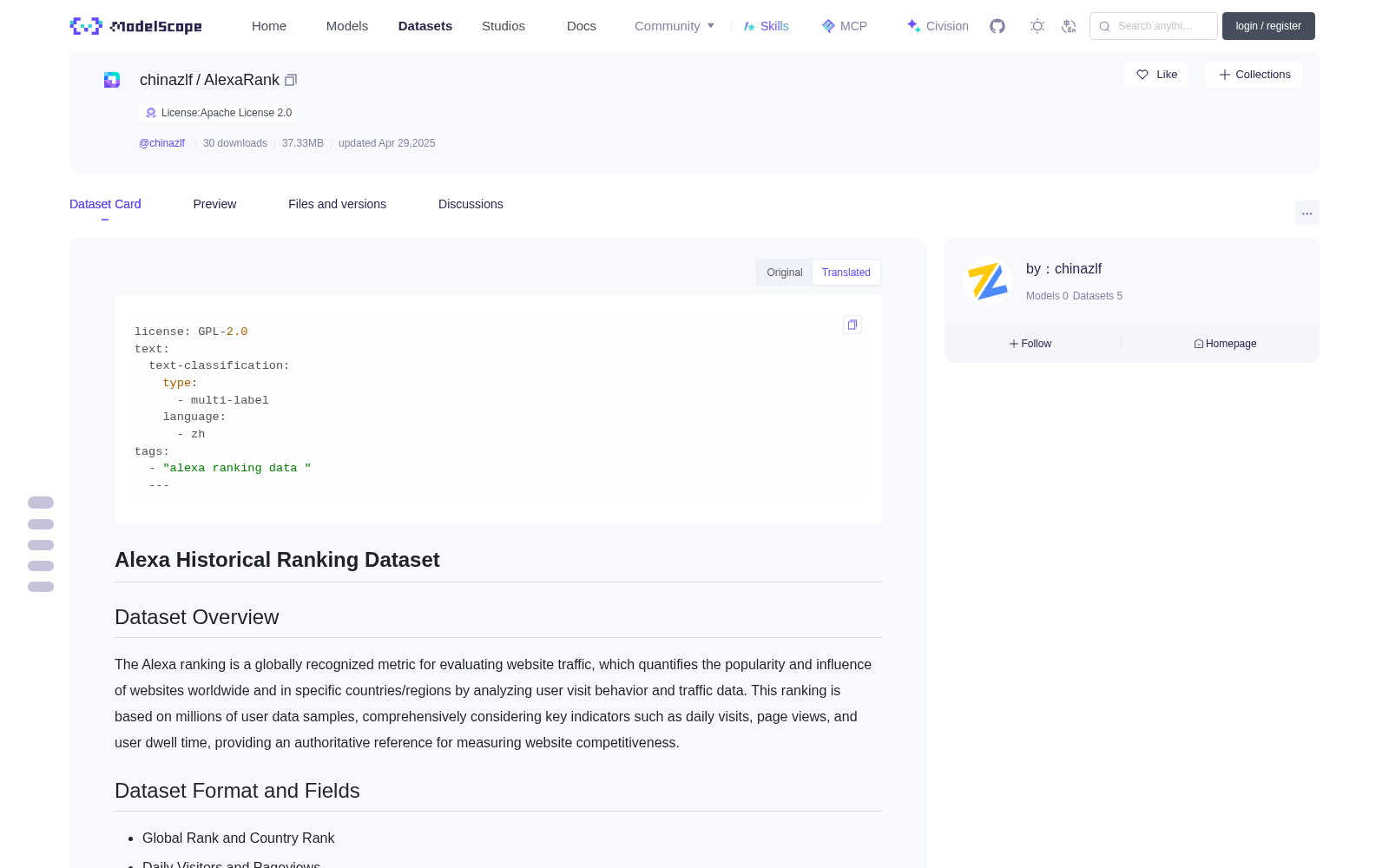Open the three-dot more options menu
The width and height of the screenshot is (1389, 868).
[1307, 213]
